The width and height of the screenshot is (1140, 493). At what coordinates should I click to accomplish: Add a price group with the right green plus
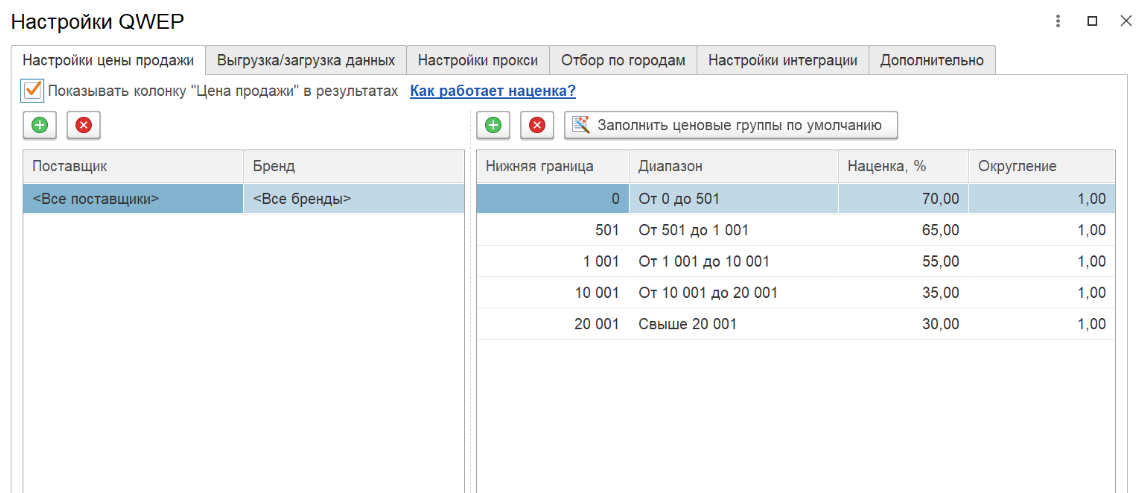(494, 126)
